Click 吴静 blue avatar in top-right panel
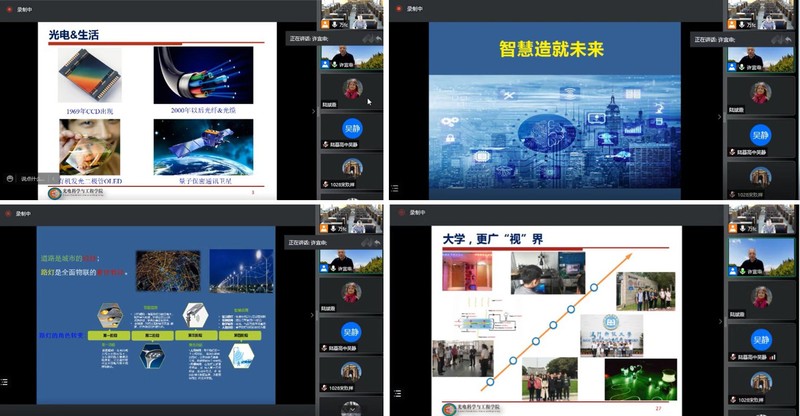This screenshot has height=416, width=800. coord(761,135)
